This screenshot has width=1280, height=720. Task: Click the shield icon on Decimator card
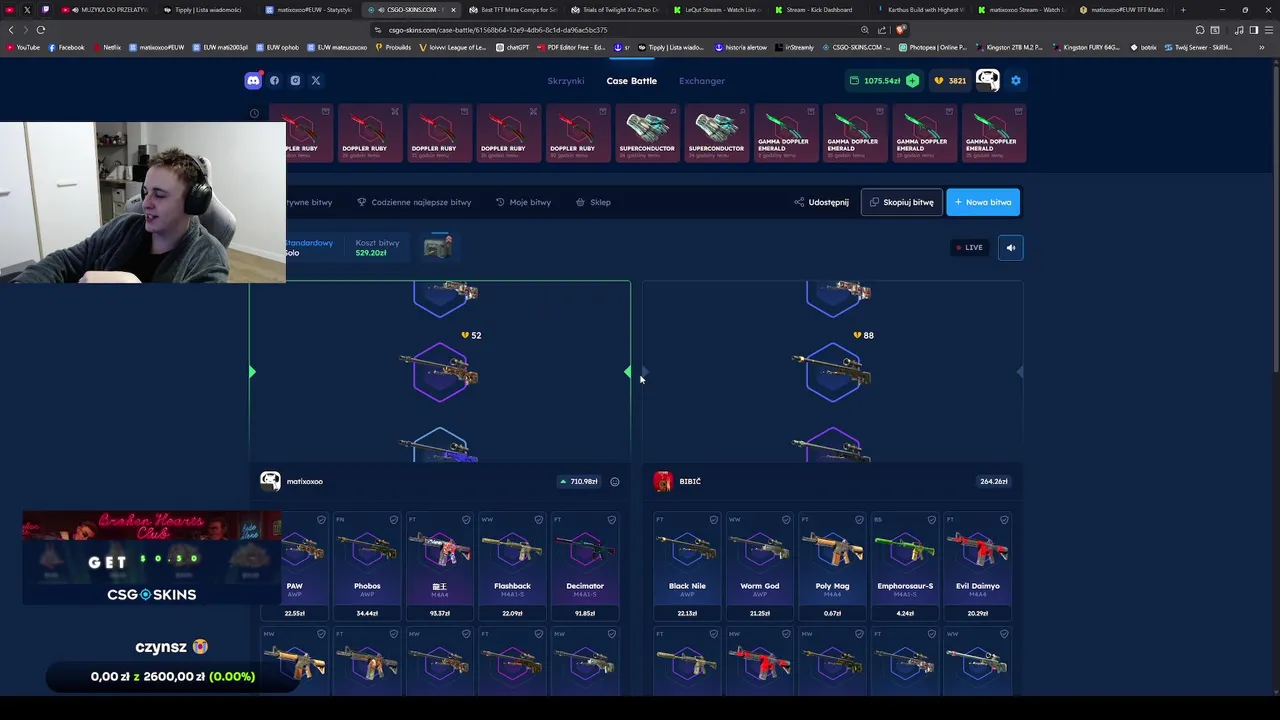click(x=611, y=519)
